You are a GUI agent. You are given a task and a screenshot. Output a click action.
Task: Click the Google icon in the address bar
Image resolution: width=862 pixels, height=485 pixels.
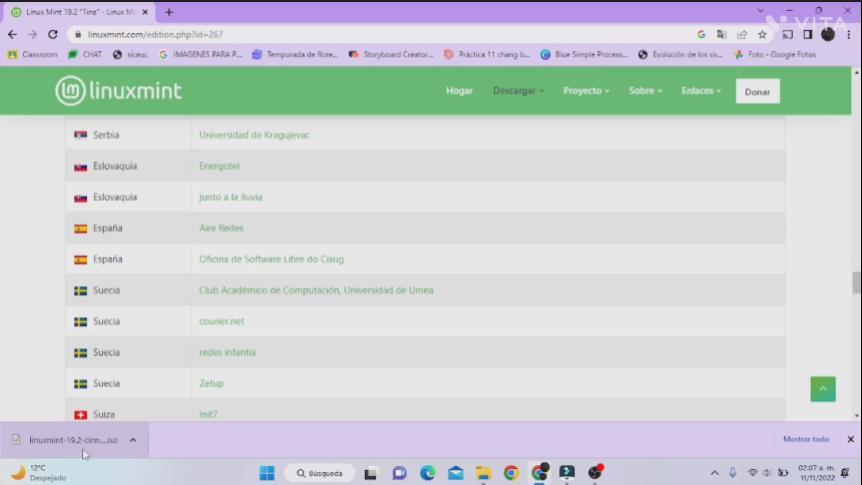[701, 34]
